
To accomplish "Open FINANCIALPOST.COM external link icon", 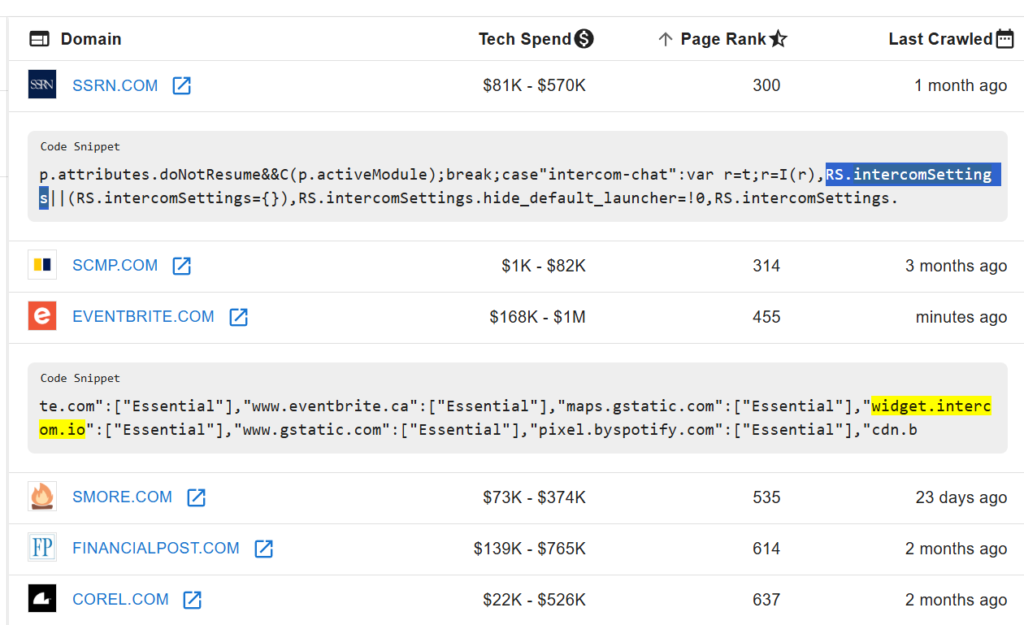I will [264, 549].
